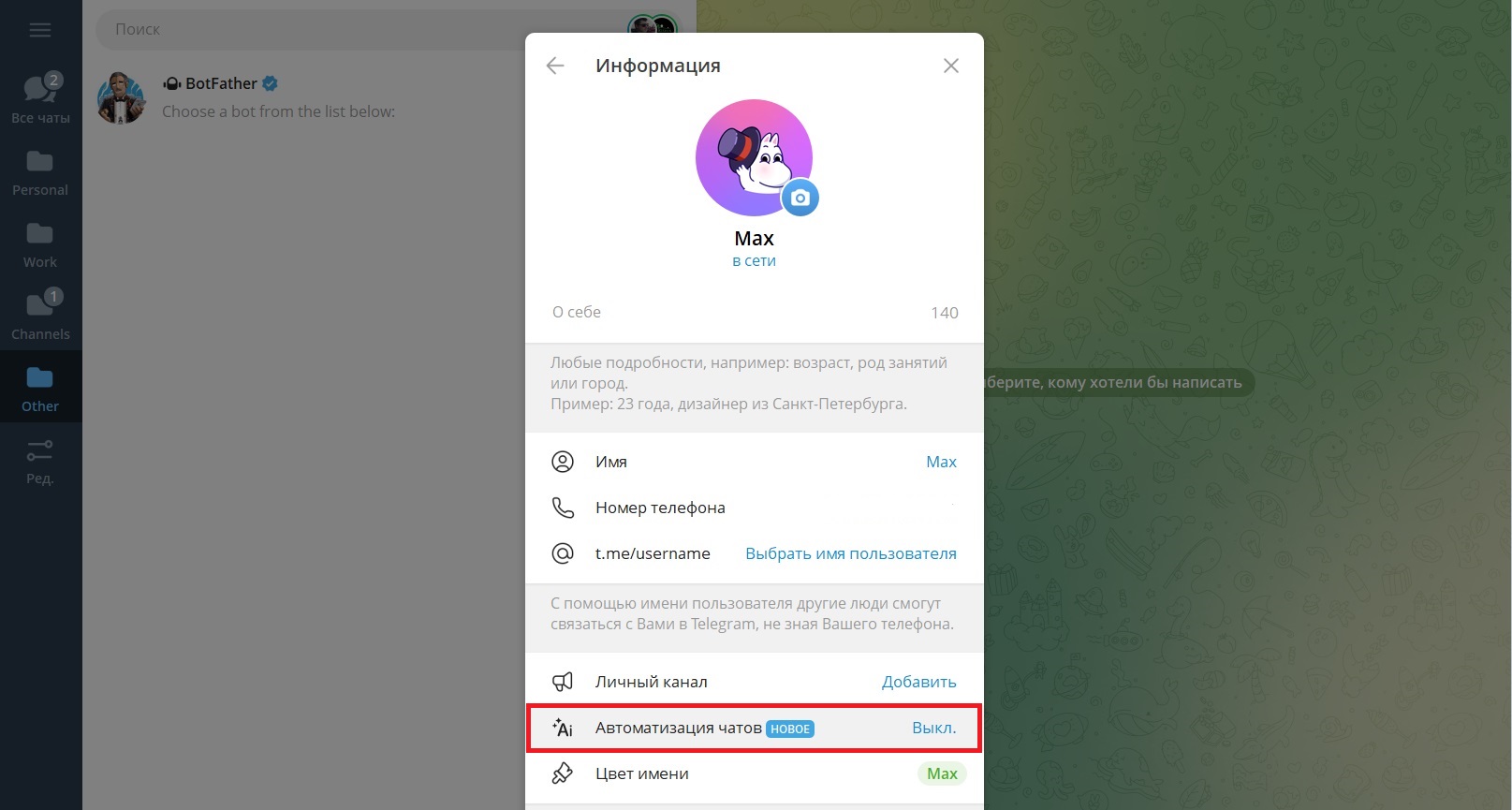The image size is (1512, 810).
Task: Click the Цвет имени brush icon
Action: point(563,773)
